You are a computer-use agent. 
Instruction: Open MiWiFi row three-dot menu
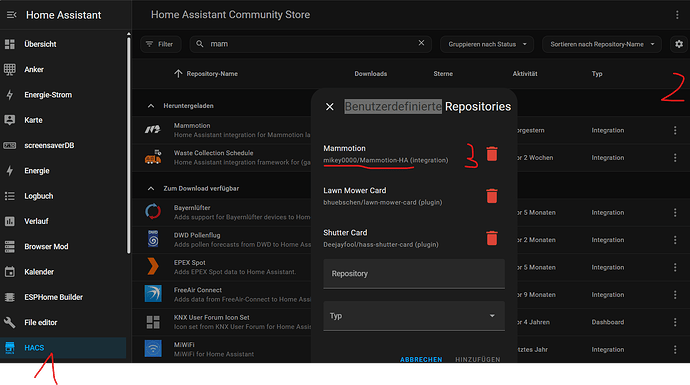pyautogui.click(x=675, y=349)
